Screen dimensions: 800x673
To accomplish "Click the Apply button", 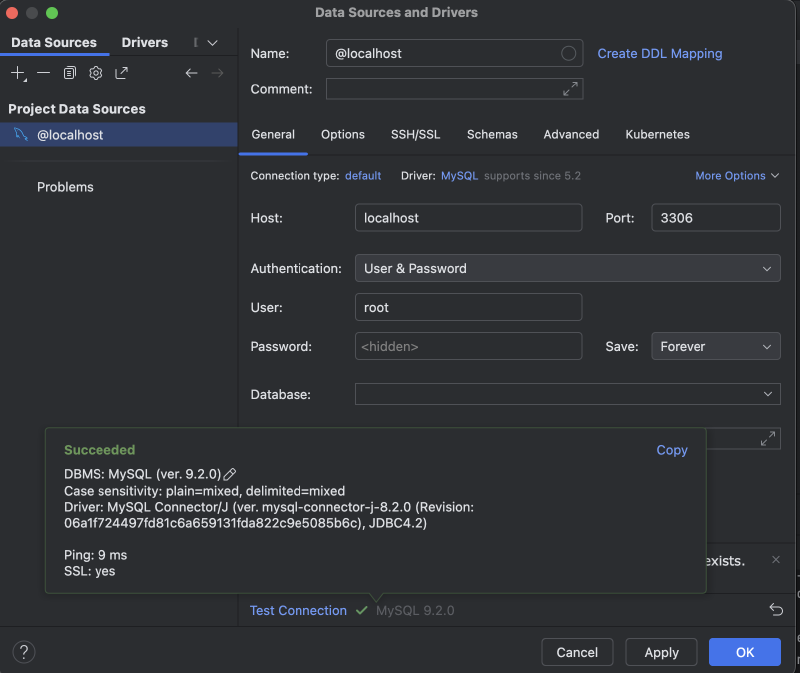I will (x=661, y=652).
